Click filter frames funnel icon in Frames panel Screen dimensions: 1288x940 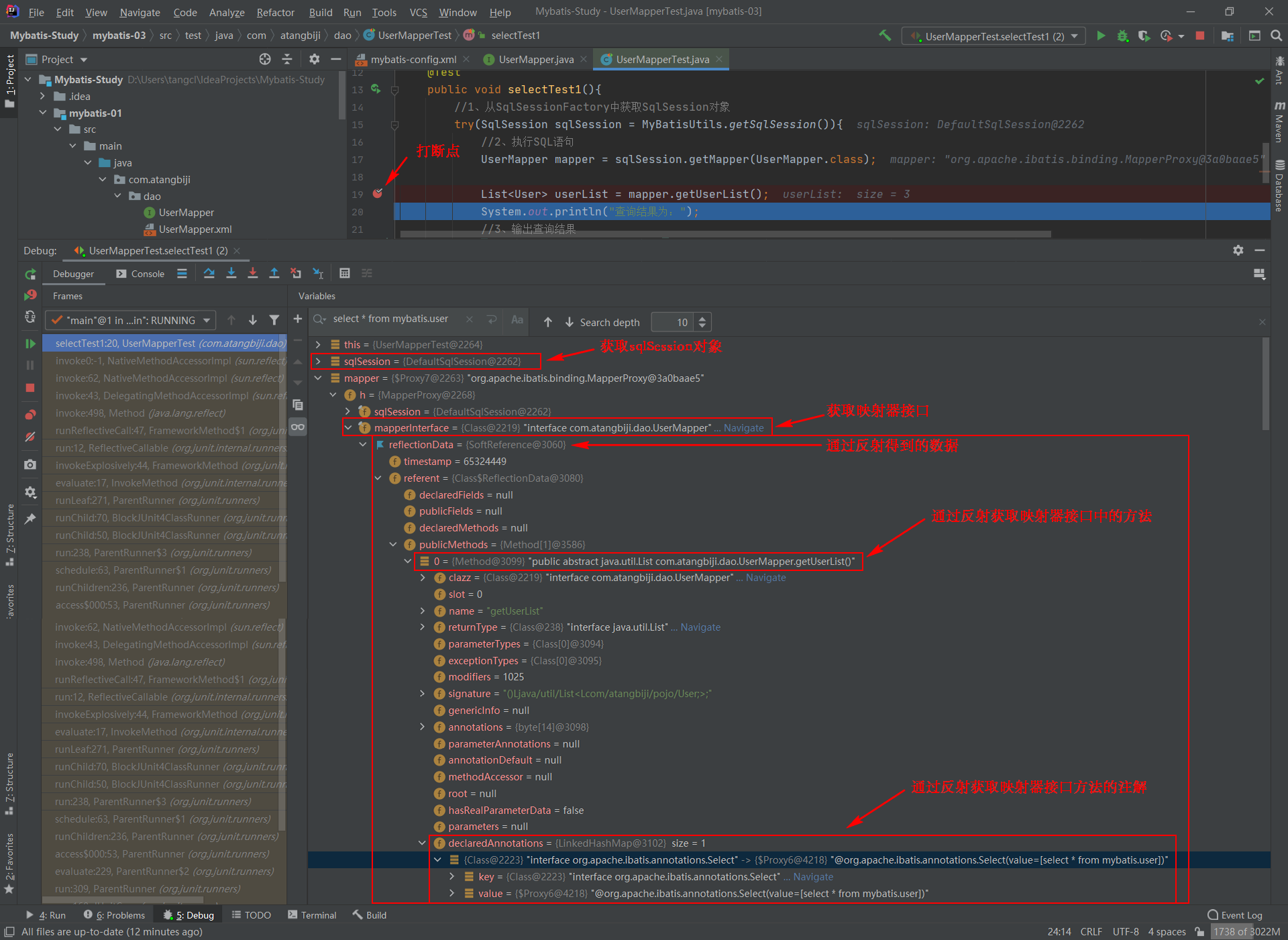click(274, 320)
